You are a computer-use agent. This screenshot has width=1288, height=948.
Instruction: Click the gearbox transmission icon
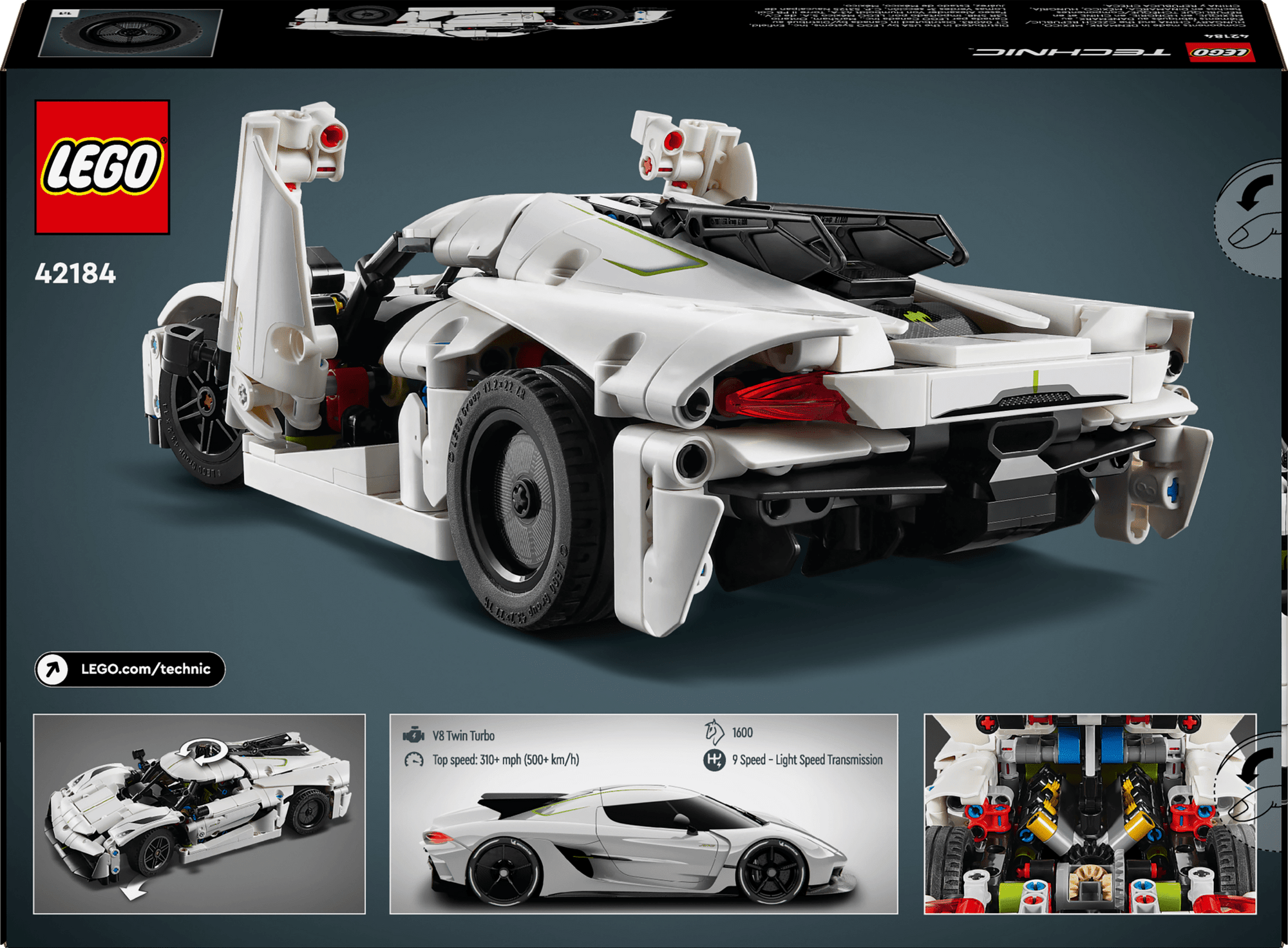point(714,760)
